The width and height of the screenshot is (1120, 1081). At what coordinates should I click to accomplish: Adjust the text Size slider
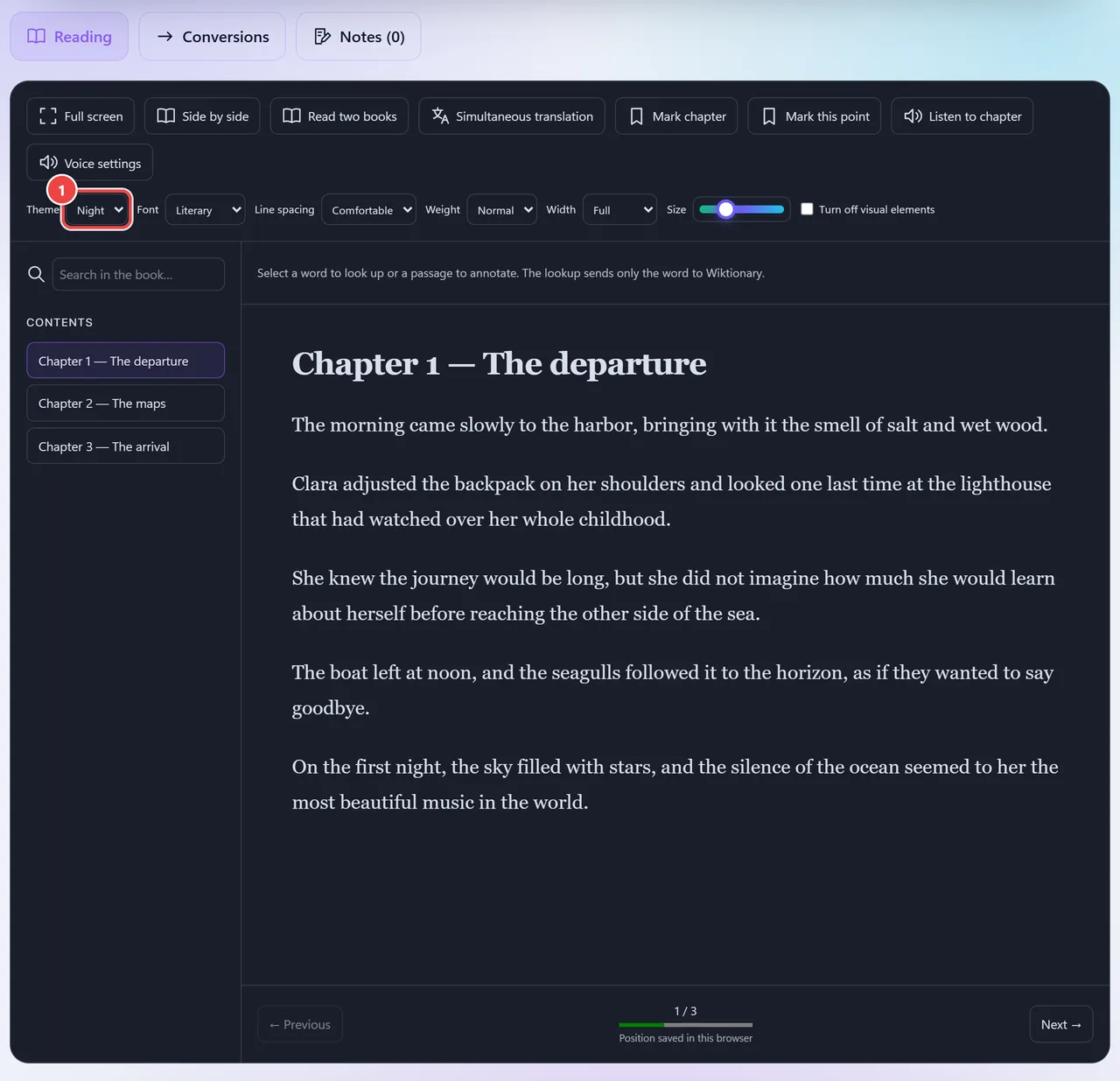click(x=742, y=209)
